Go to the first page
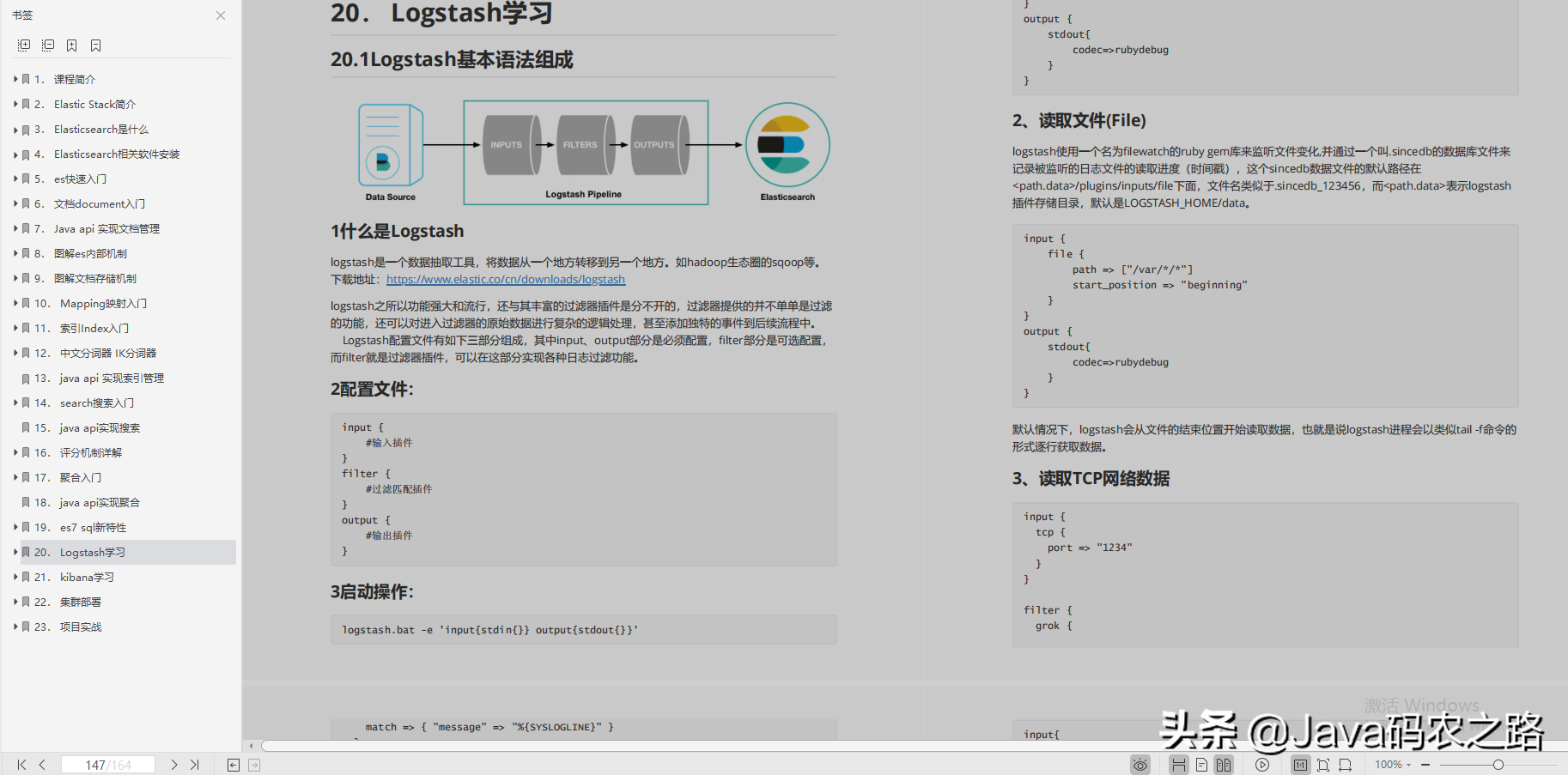Screen dimensions: 1568x775 [x=21, y=765]
